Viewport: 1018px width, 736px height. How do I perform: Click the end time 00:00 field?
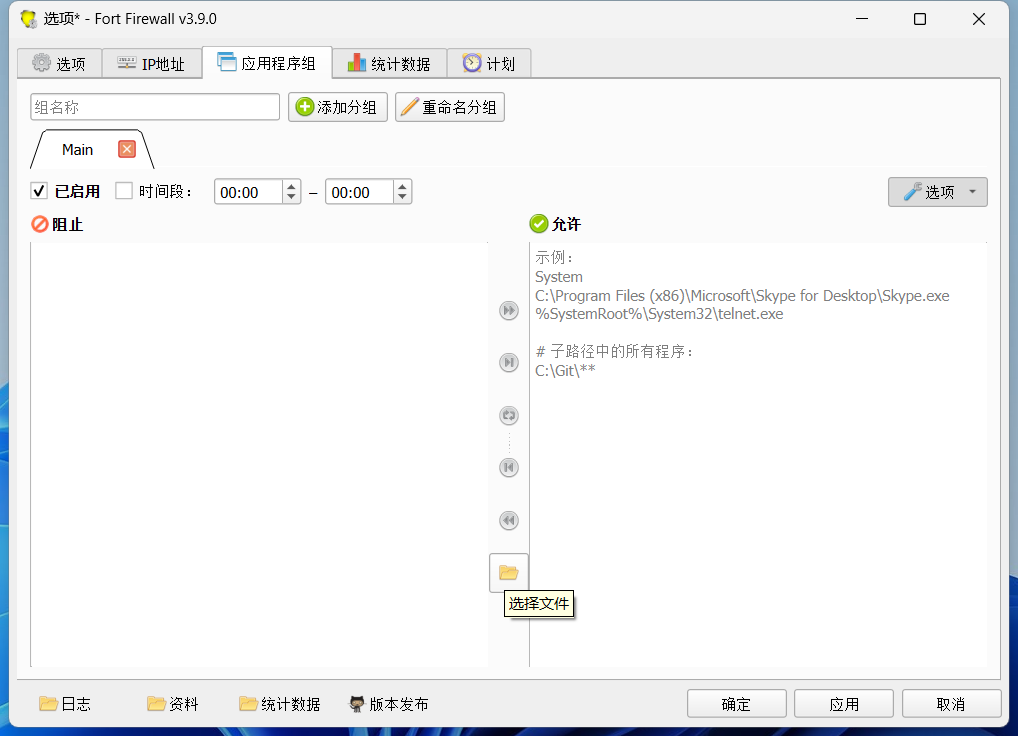360,192
